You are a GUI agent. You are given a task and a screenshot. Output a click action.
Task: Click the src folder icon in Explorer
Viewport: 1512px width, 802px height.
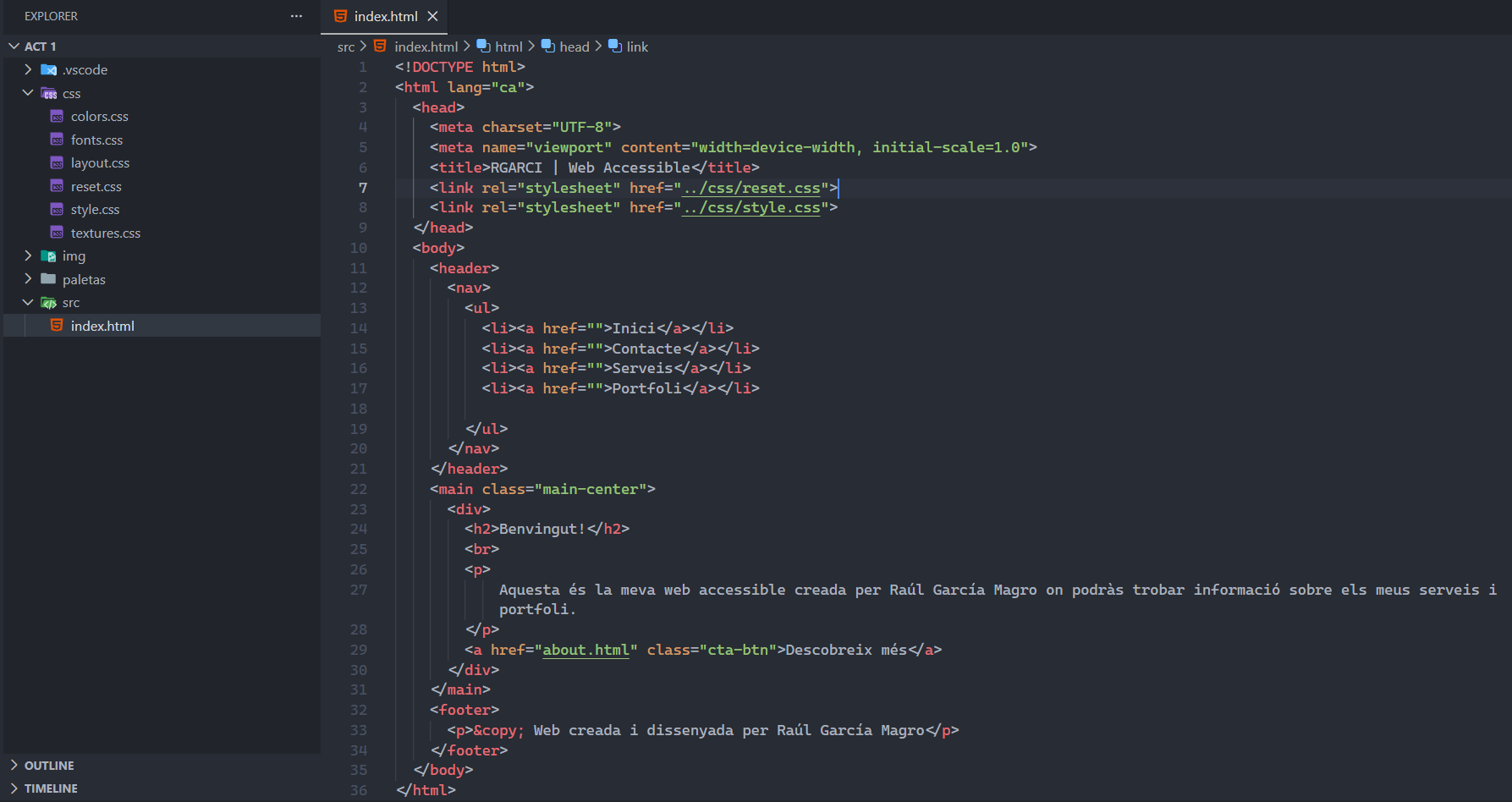(49, 302)
